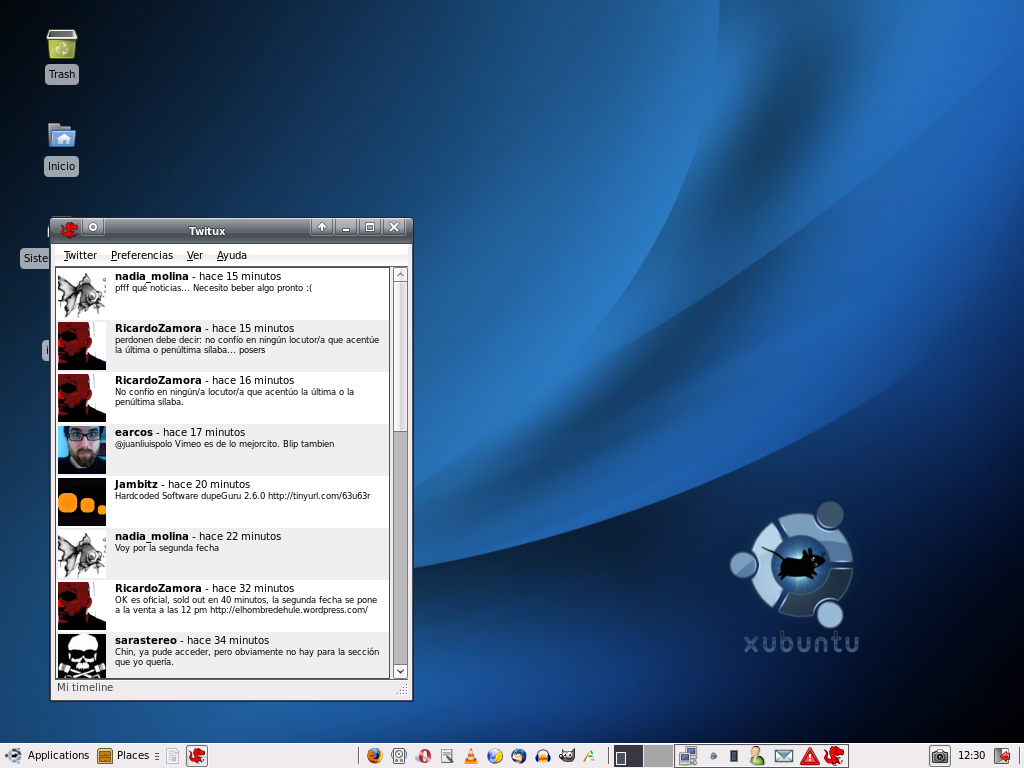Click the dark battery-like tray icon
The width and height of the screenshot is (1024, 768).
click(734, 756)
